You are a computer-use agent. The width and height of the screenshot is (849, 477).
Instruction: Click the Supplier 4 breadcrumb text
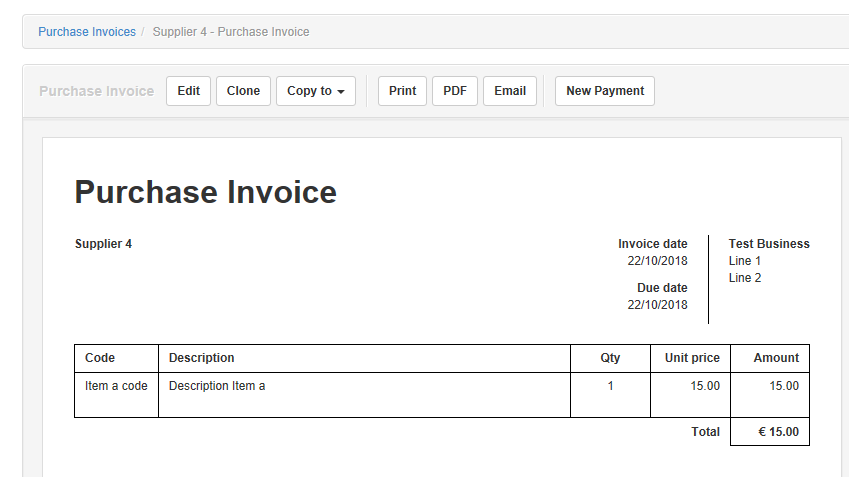(x=231, y=32)
